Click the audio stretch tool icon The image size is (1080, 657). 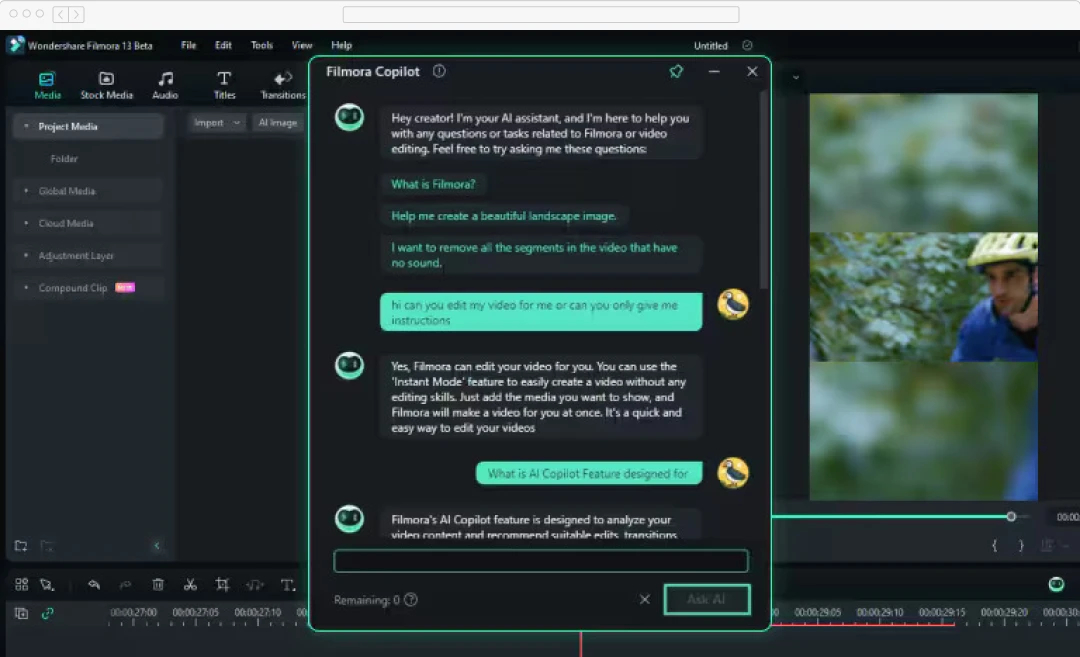(x=255, y=585)
